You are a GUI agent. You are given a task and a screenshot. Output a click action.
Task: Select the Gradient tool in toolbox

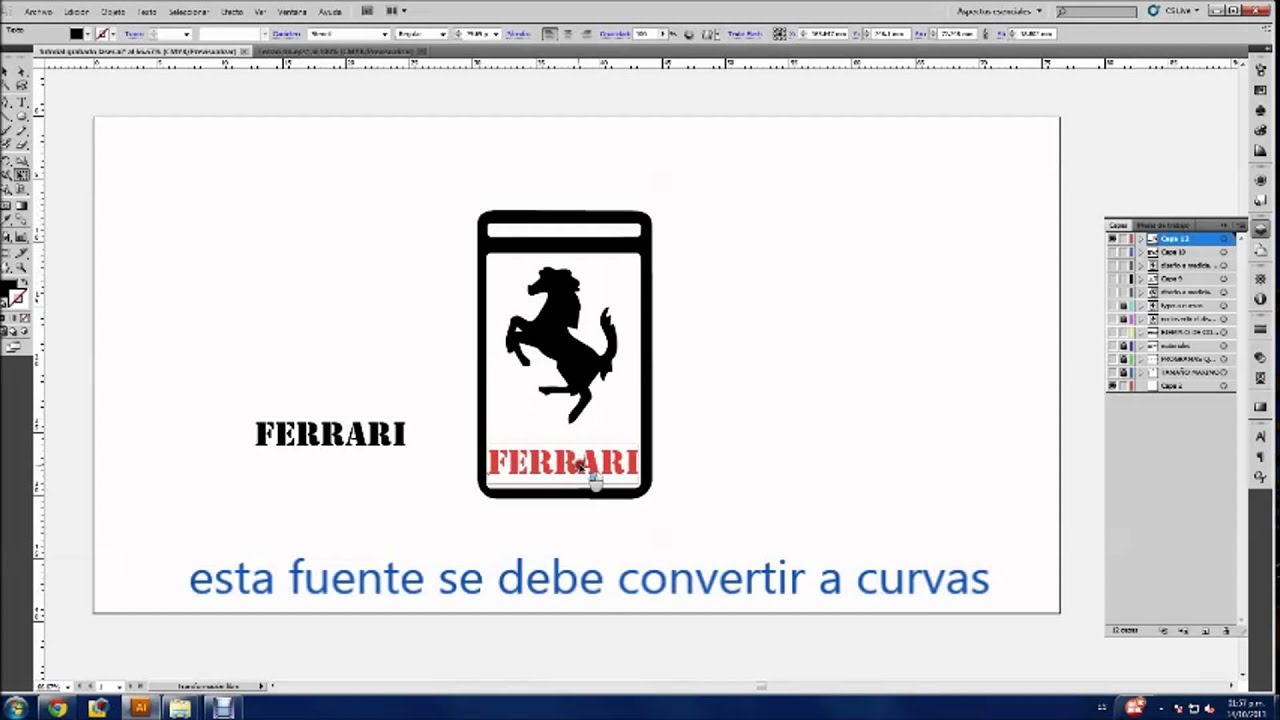point(21,206)
